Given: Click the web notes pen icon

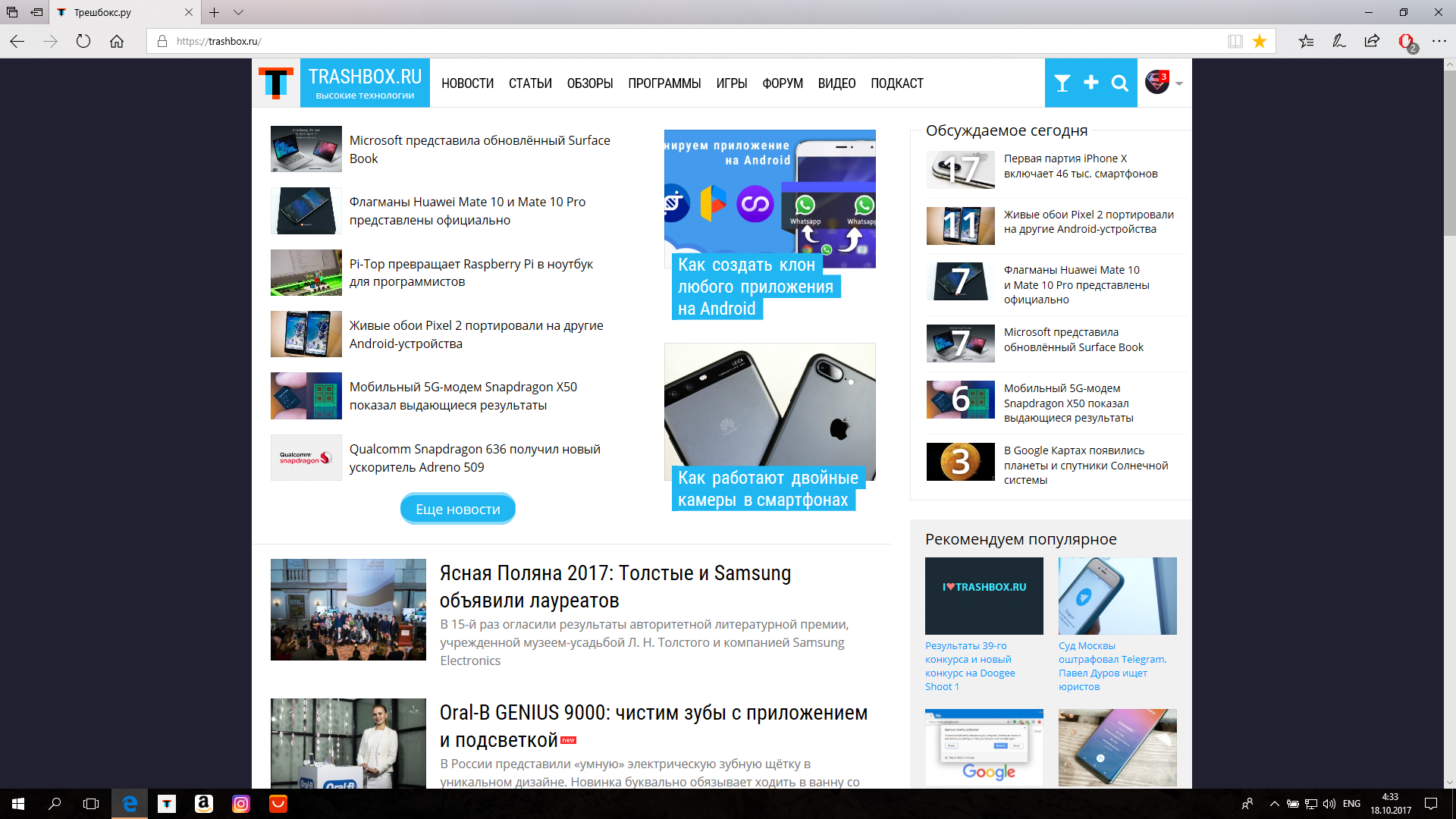Looking at the screenshot, I should pos(1339,41).
